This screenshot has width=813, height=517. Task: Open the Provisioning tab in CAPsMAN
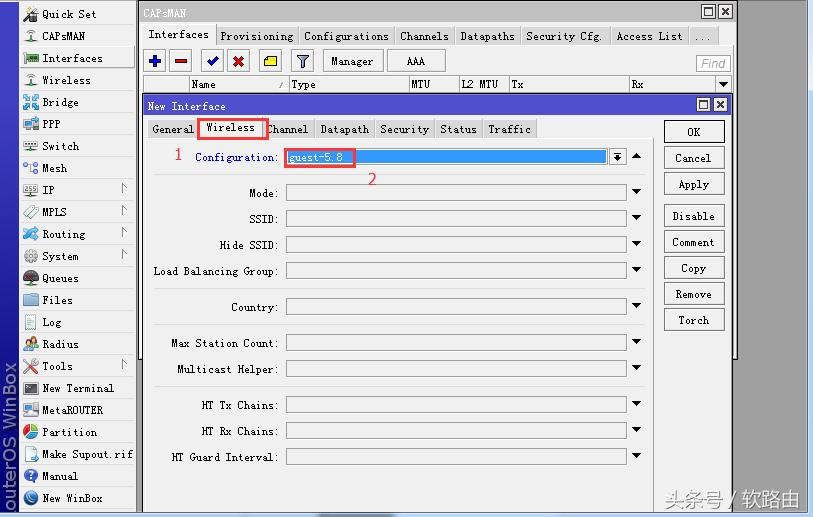click(x=257, y=36)
